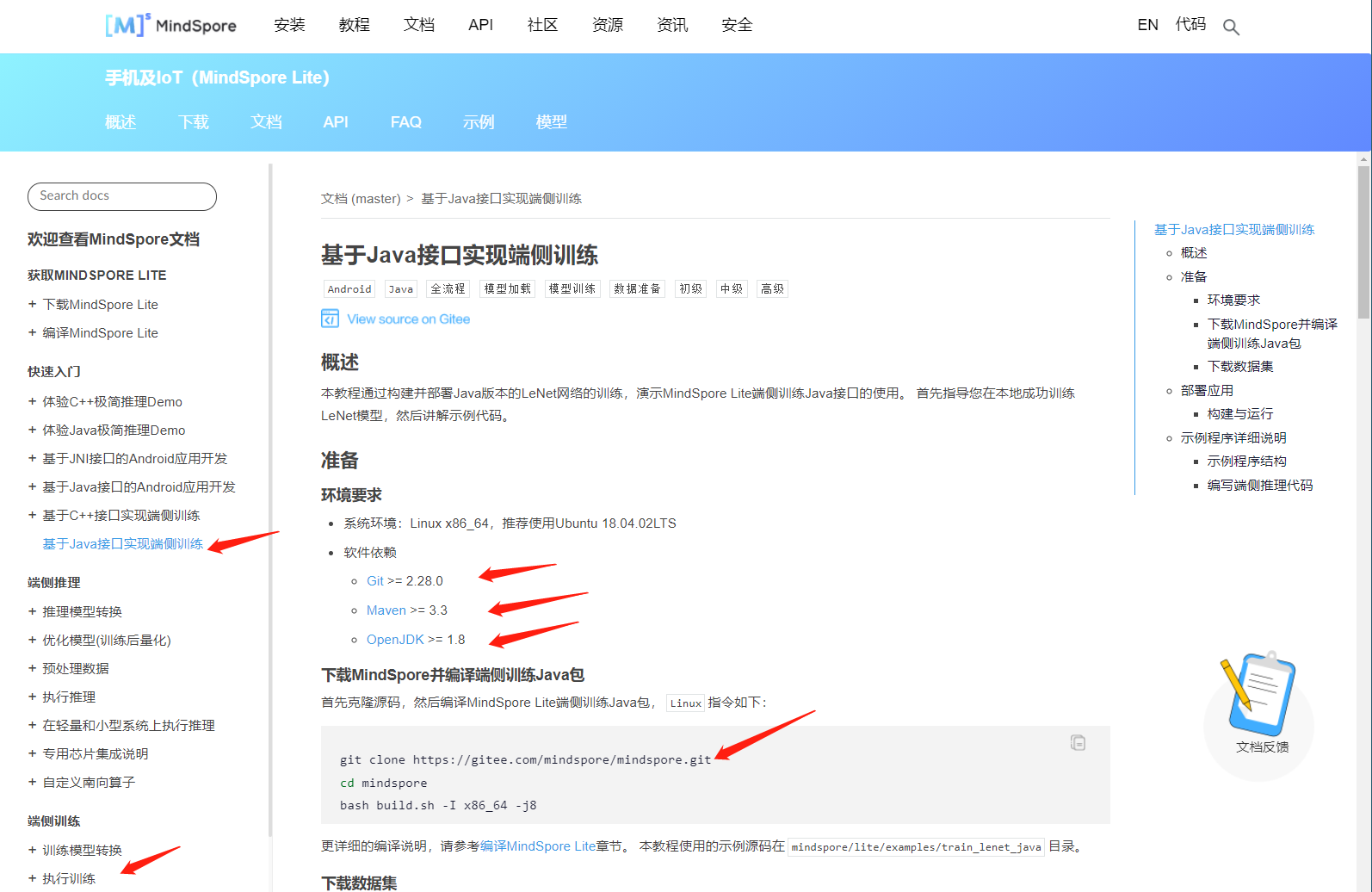1372x892 pixels.
Task: Open 安装 in top navigation
Action: click(x=289, y=25)
